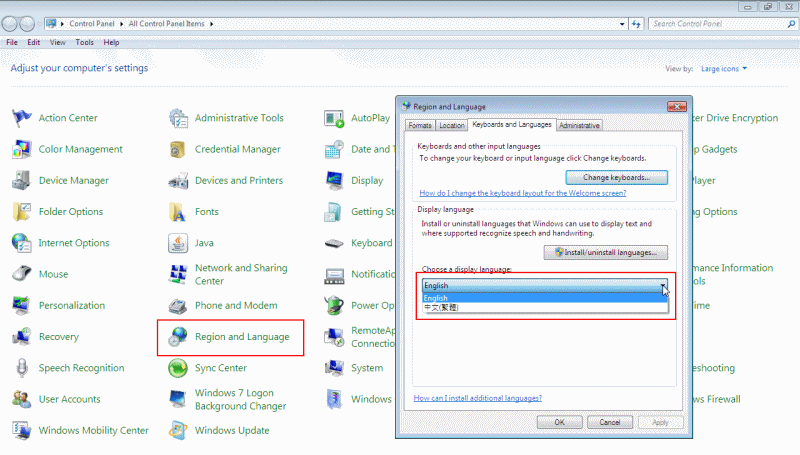Expand address bar history dropdown arrow
This screenshot has height=455, width=800.
pos(622,24)
